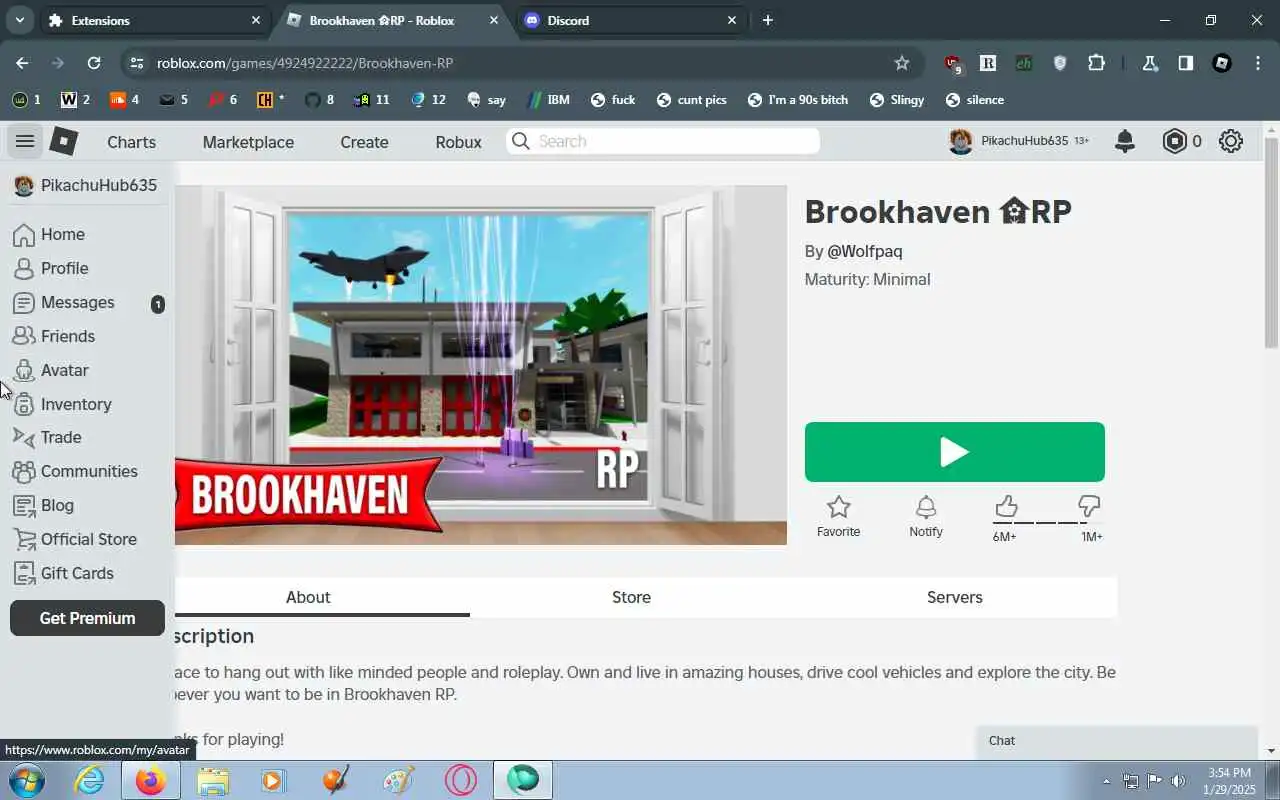Click the Chrome profile avatar icon

coord(1222,63)
